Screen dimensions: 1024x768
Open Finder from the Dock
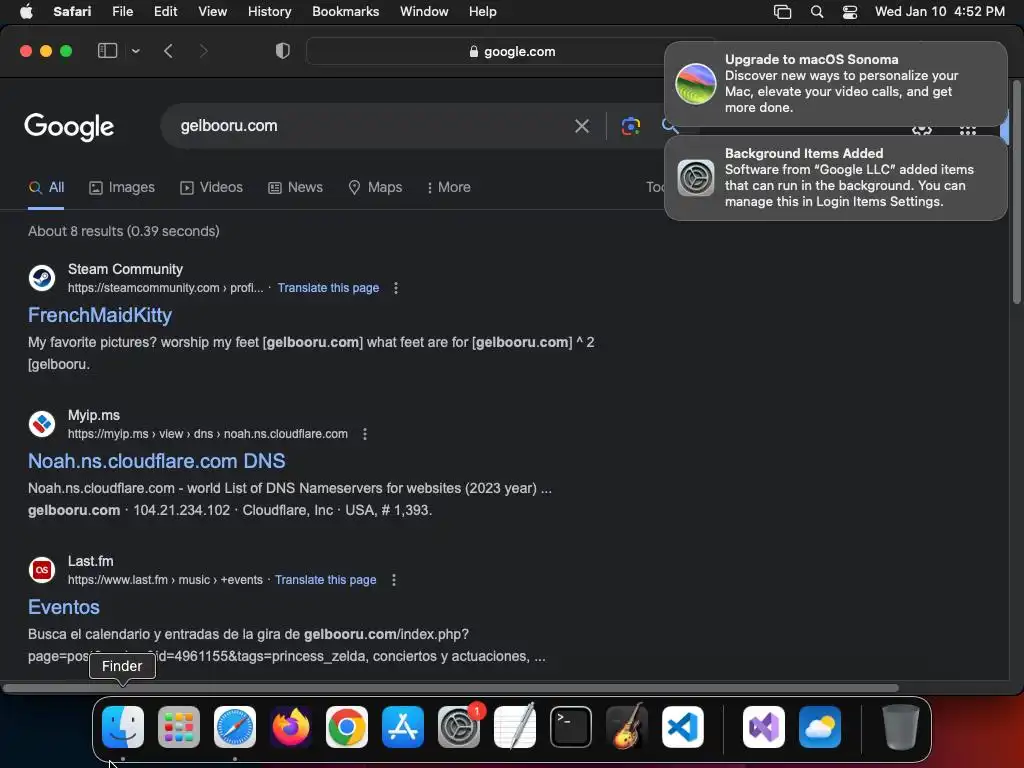[123, 726]
